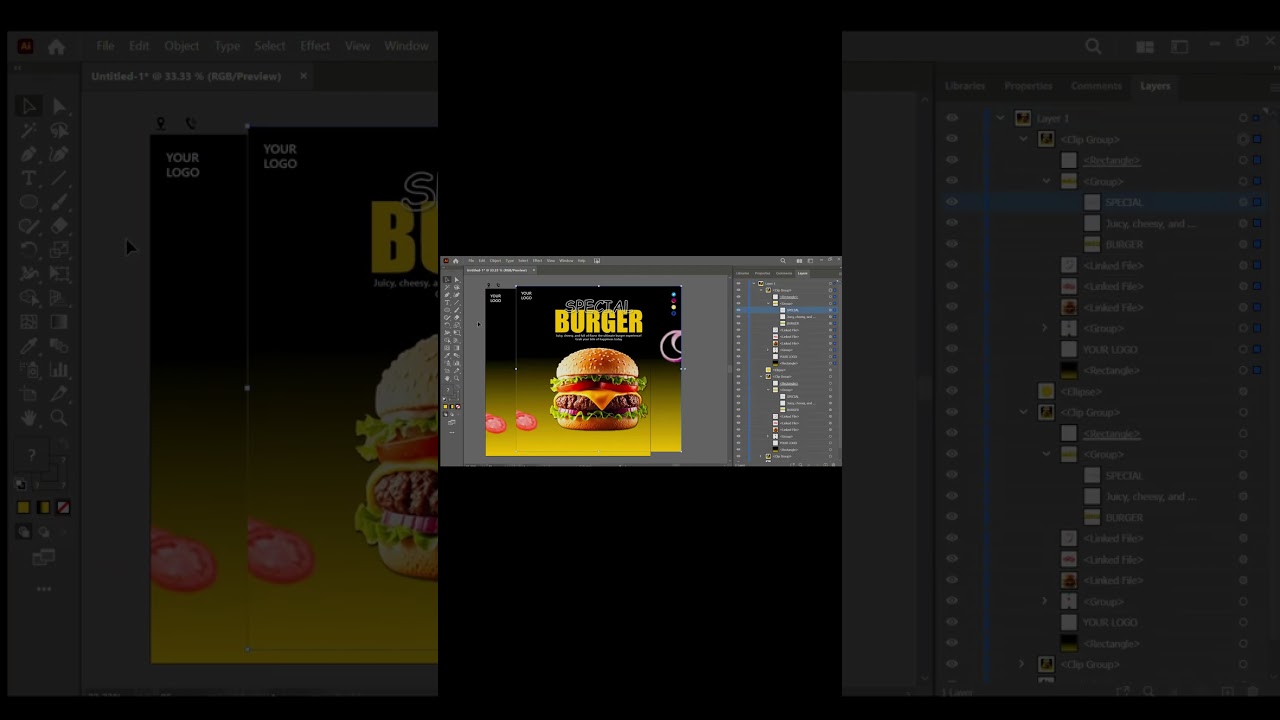The width and height of the screenshot is (1280, 720).
Task: Toggle visibility of the Ellipse row
Action: click(952, 391)
